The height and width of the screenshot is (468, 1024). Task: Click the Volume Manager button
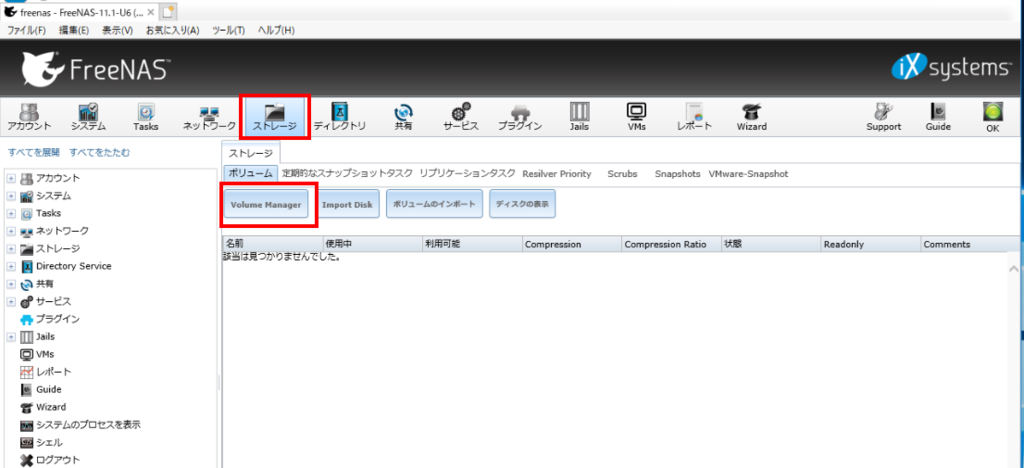click(266, 204)
